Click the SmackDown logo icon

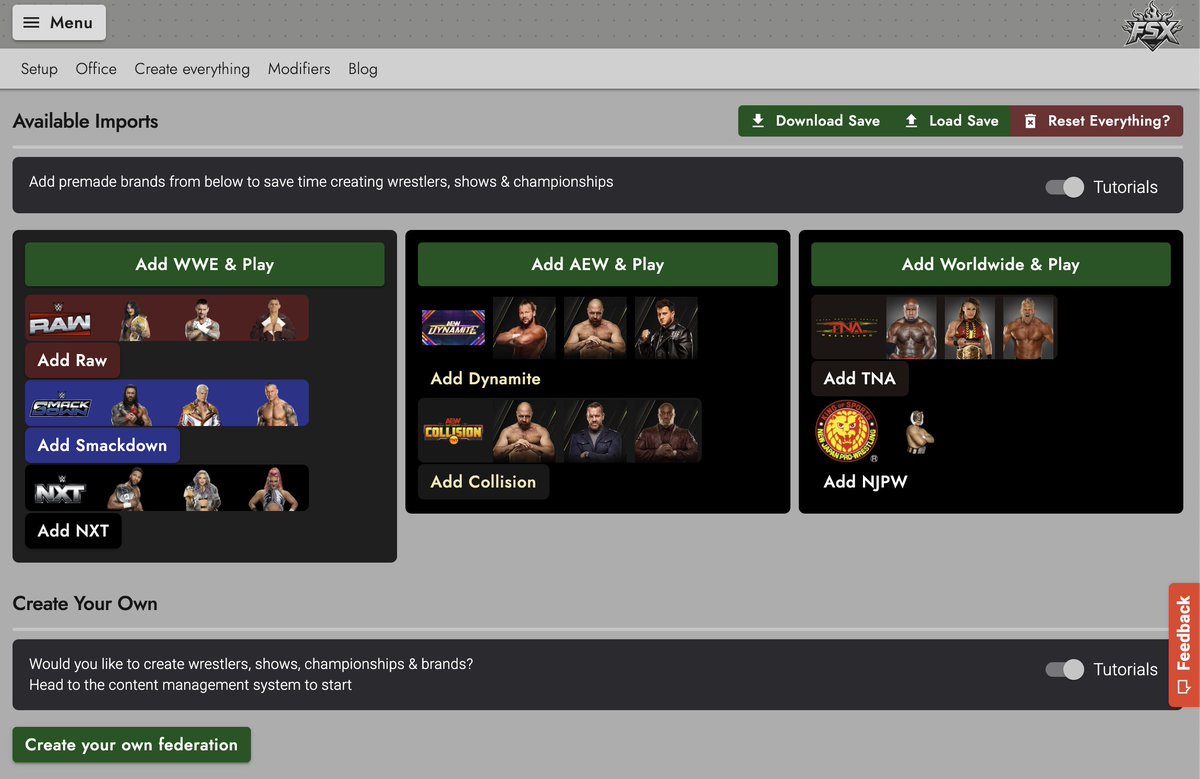tap(59, 405)
